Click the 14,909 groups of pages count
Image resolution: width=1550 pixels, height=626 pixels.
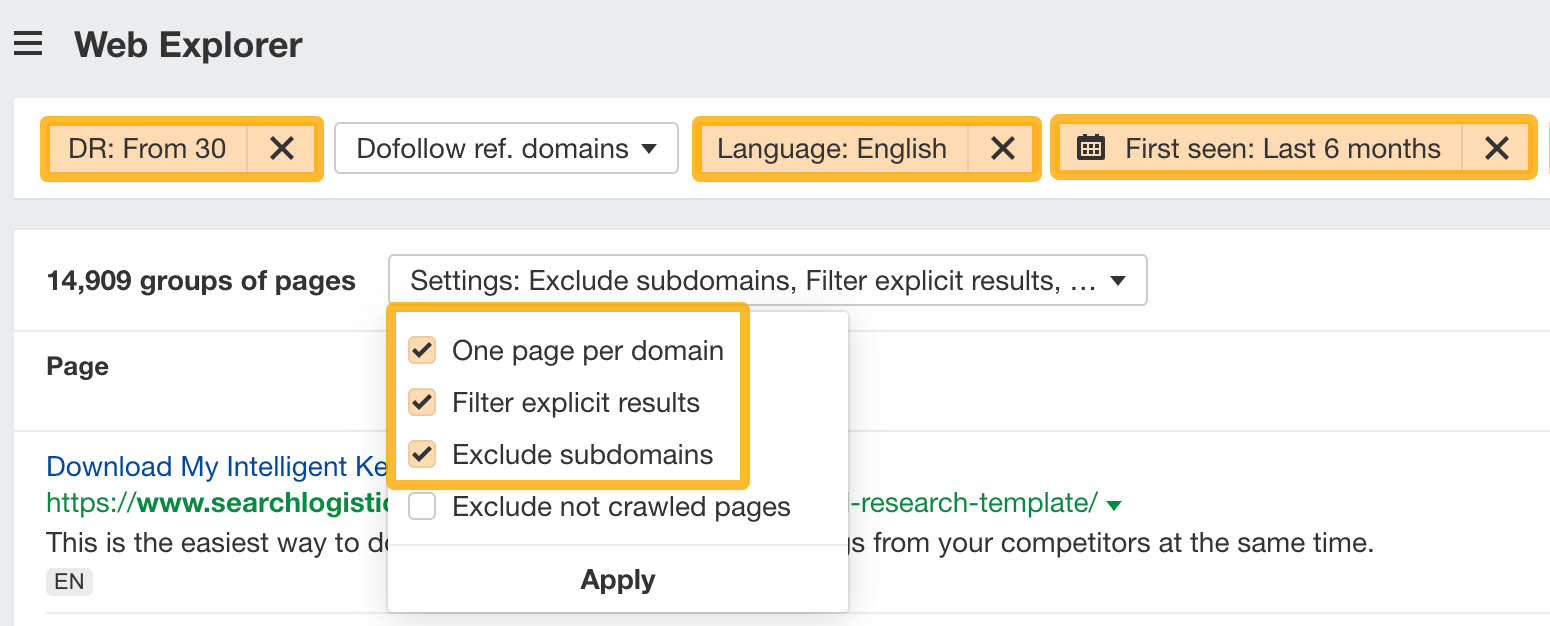200,281
